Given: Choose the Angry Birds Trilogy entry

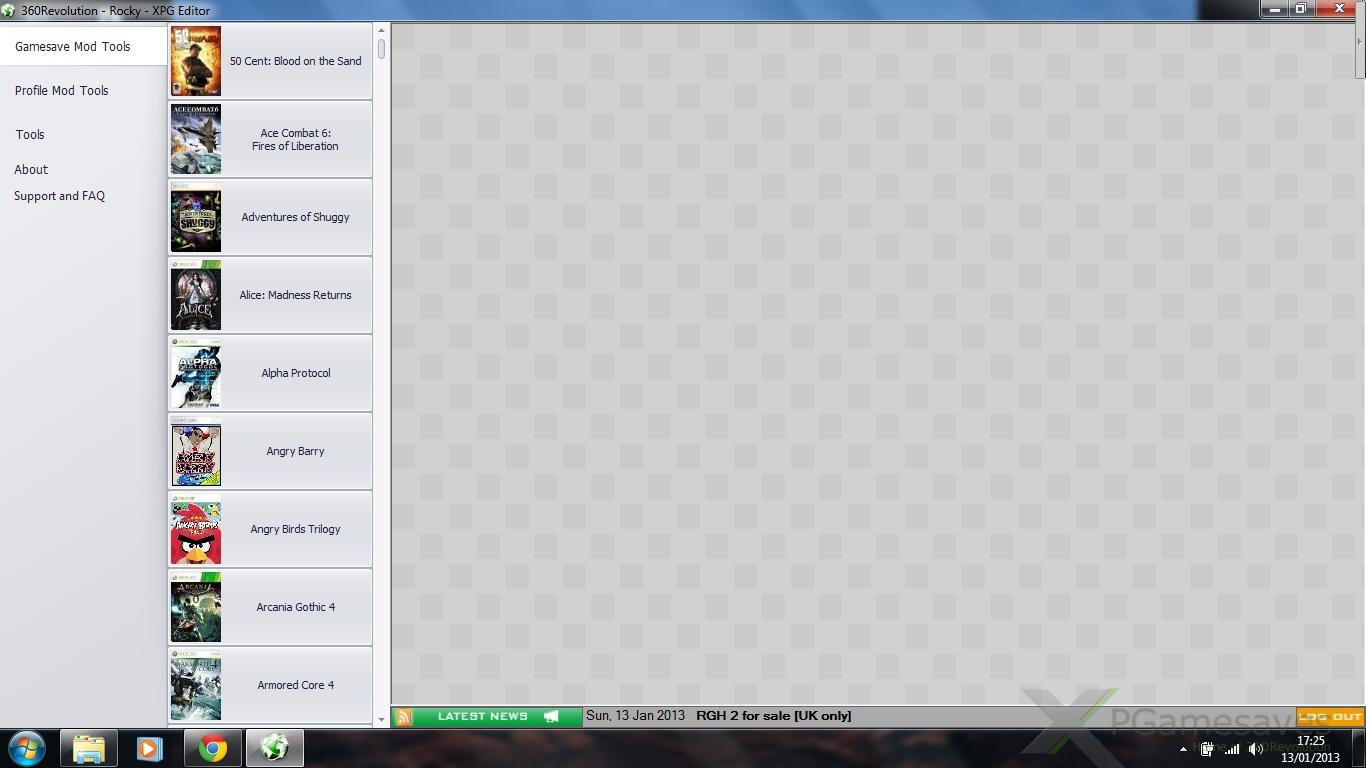Looking at the screenshot, I should 270,529.
